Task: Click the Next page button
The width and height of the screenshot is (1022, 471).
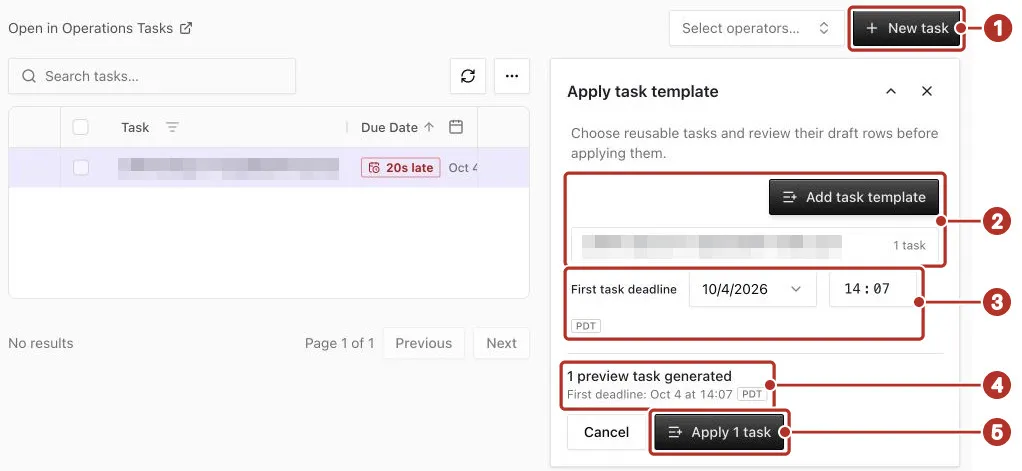Action: tap(501, 343)
